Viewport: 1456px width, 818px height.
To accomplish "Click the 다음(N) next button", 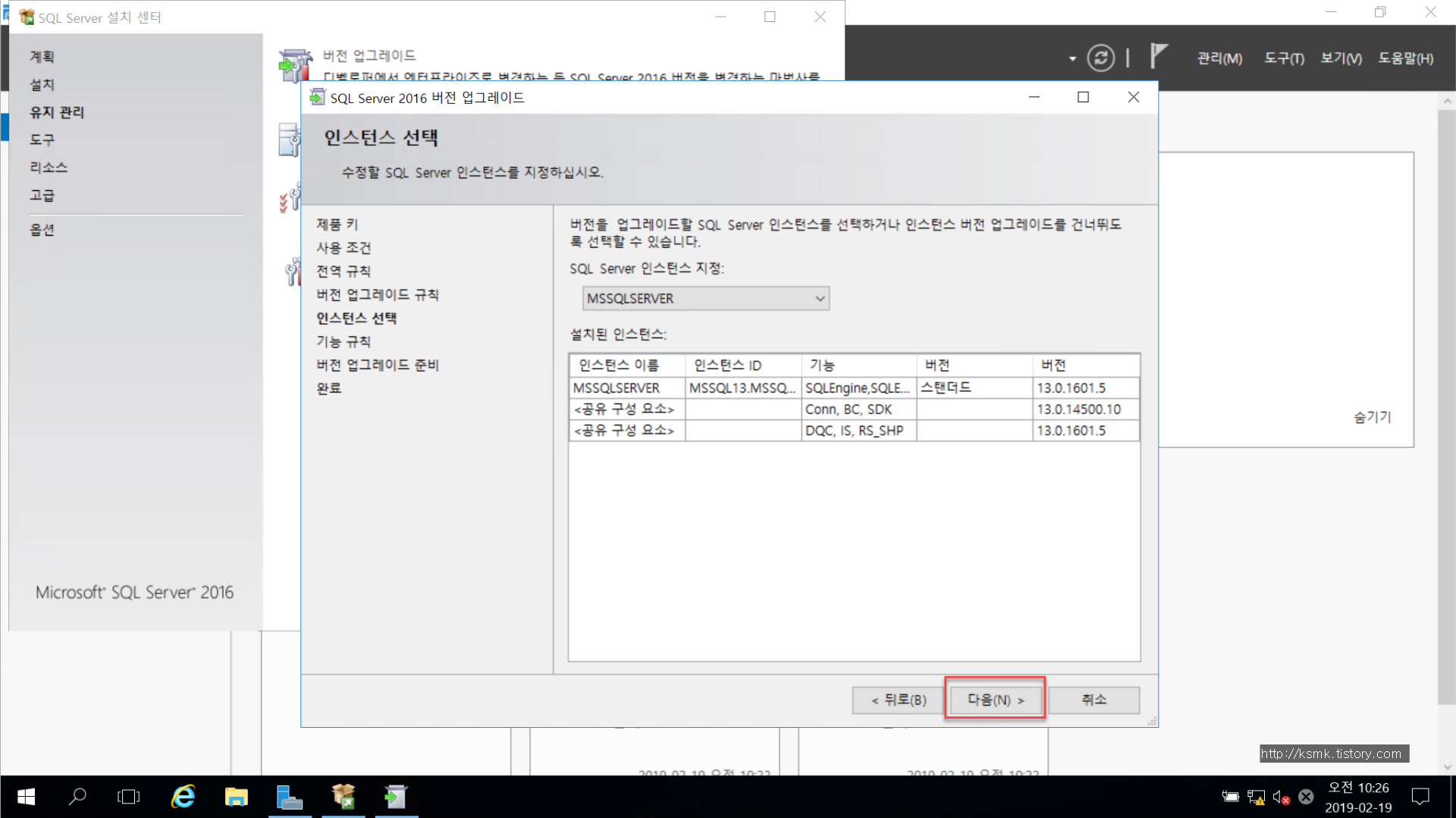I will coord(995,700).
